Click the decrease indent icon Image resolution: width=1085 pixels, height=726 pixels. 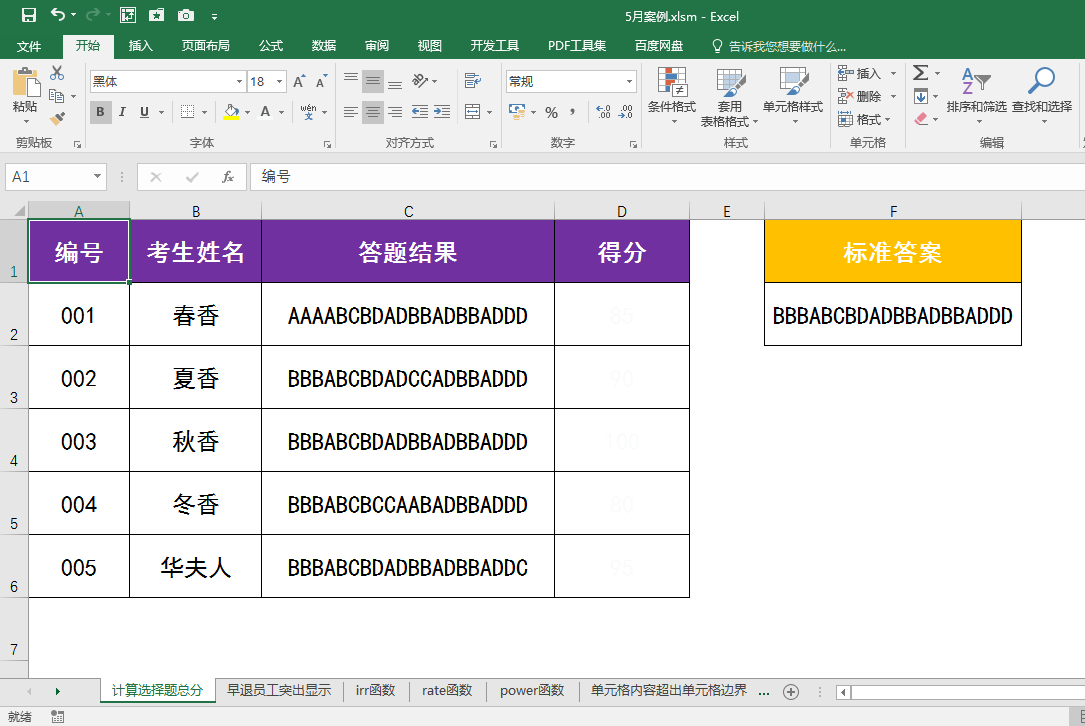tap(419, 111)
